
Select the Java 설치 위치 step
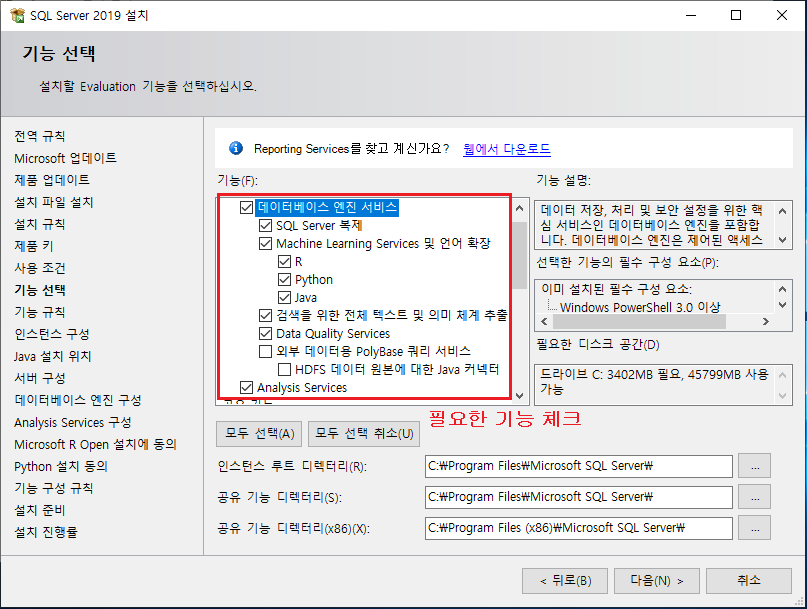(52, 356)
